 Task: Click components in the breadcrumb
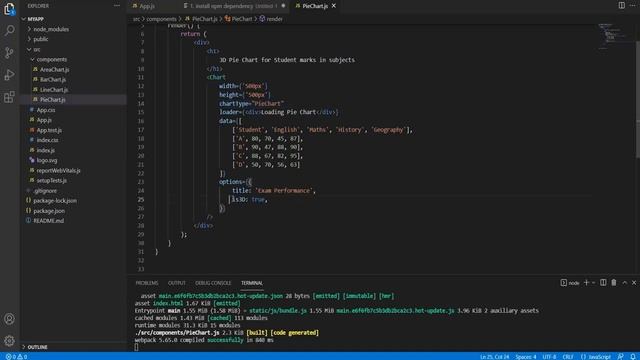[161, 19]
